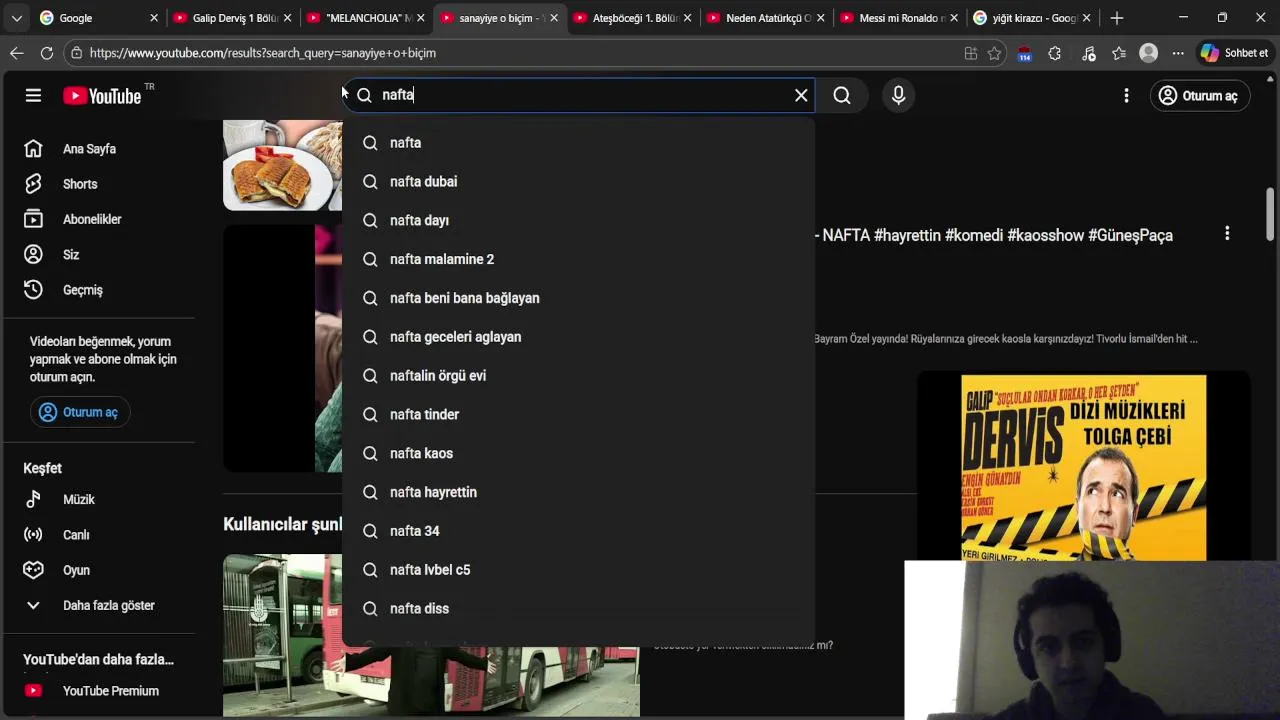Open the browser profile avatar
Image resolution: width=1280 pixels, height=720 pixels.
[1148, 53]
